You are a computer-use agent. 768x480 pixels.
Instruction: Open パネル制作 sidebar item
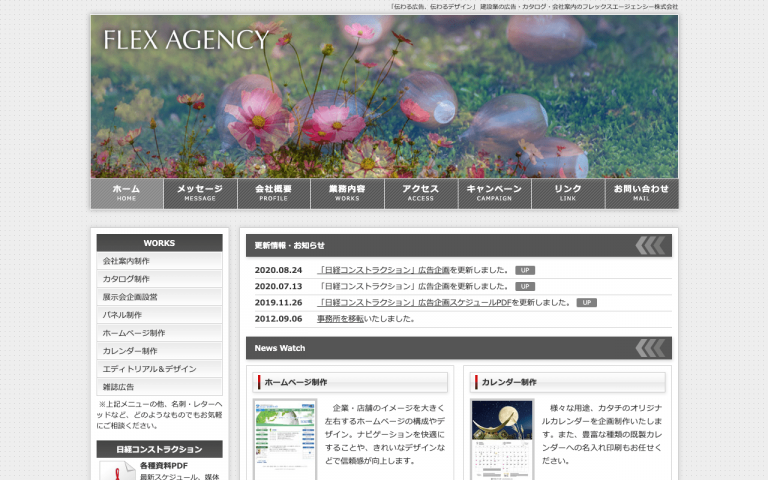click(x=159, y=315)
